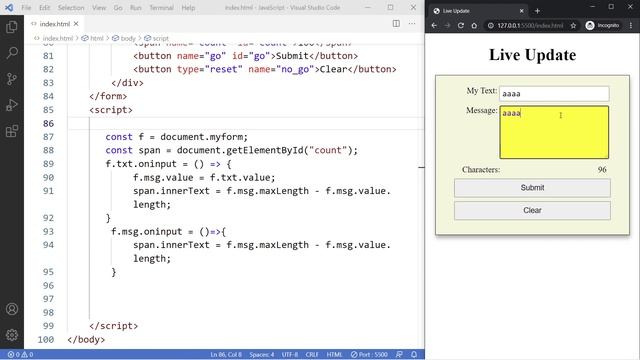640x360 pixels.
Task: Select the Live Update browser tab
Action: click(x=478, y=11)
